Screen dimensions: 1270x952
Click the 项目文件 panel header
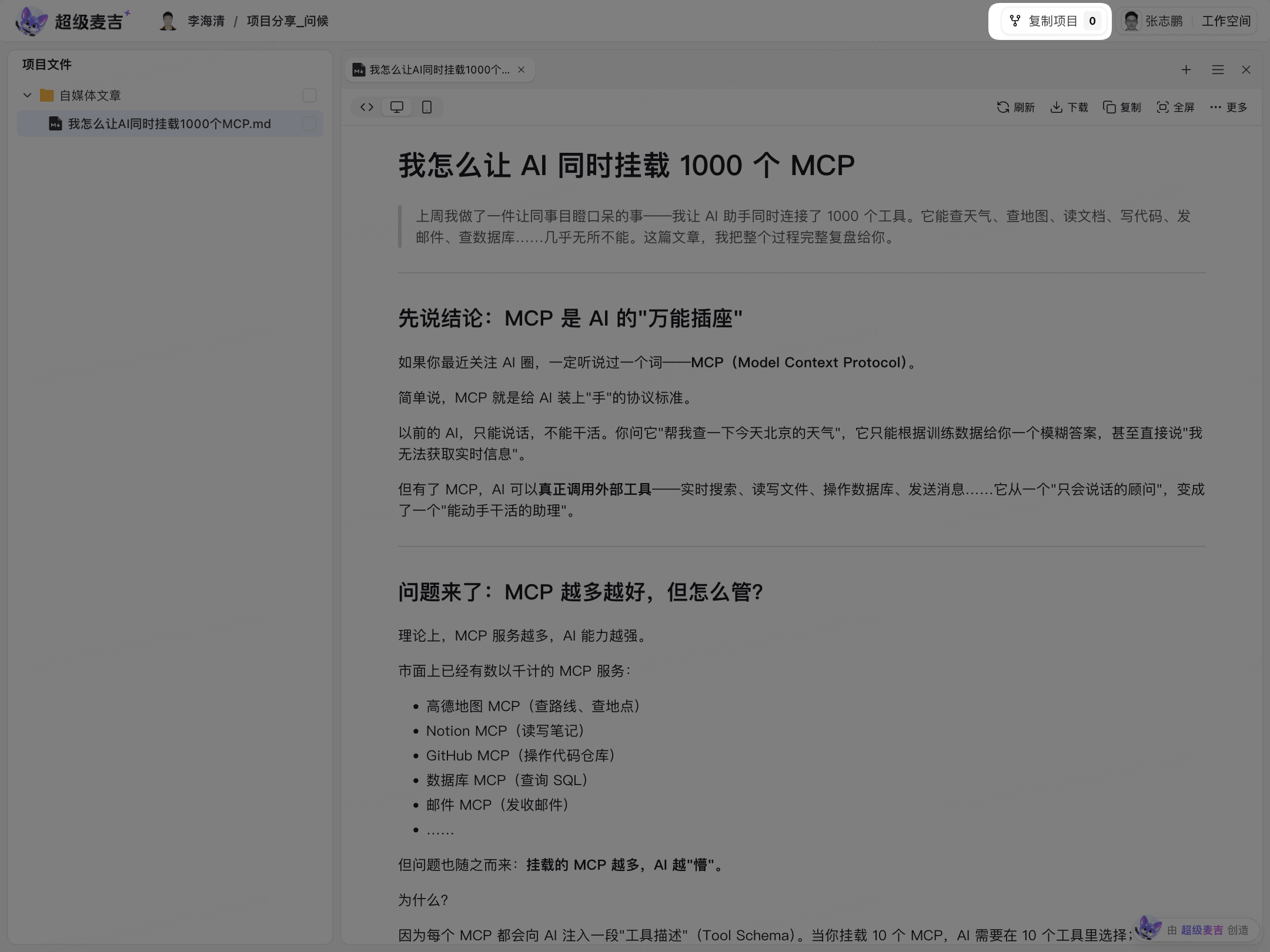pyautogui.click(x=47, y=65)
